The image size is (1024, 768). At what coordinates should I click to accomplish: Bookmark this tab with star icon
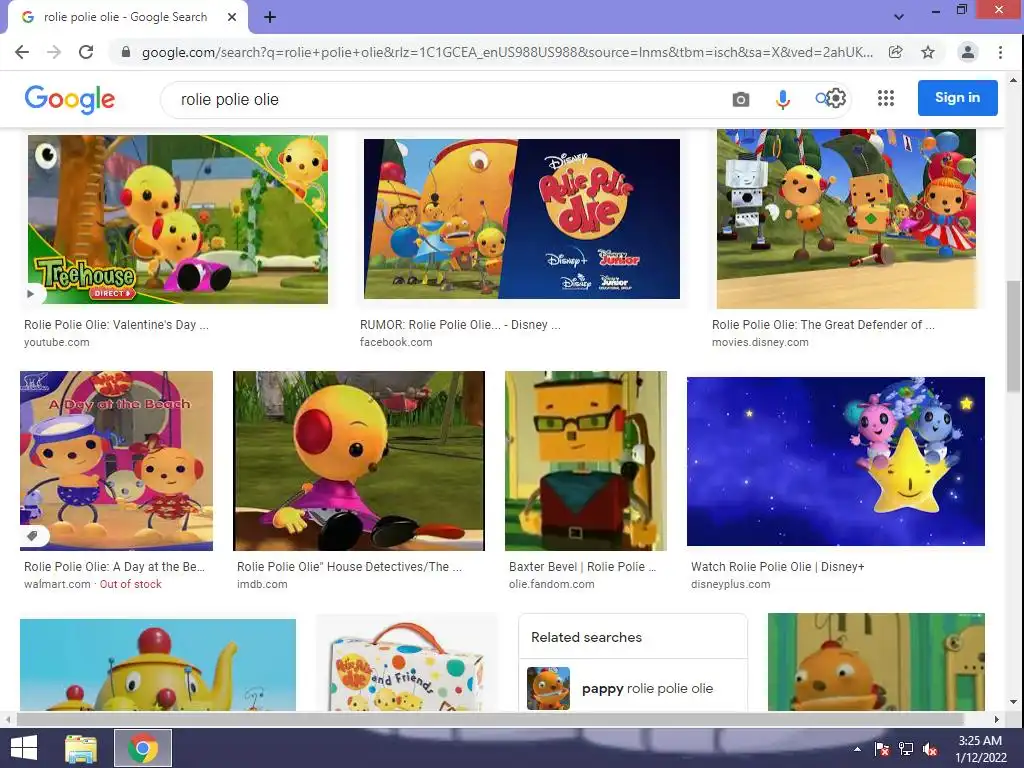click(927, 52)
